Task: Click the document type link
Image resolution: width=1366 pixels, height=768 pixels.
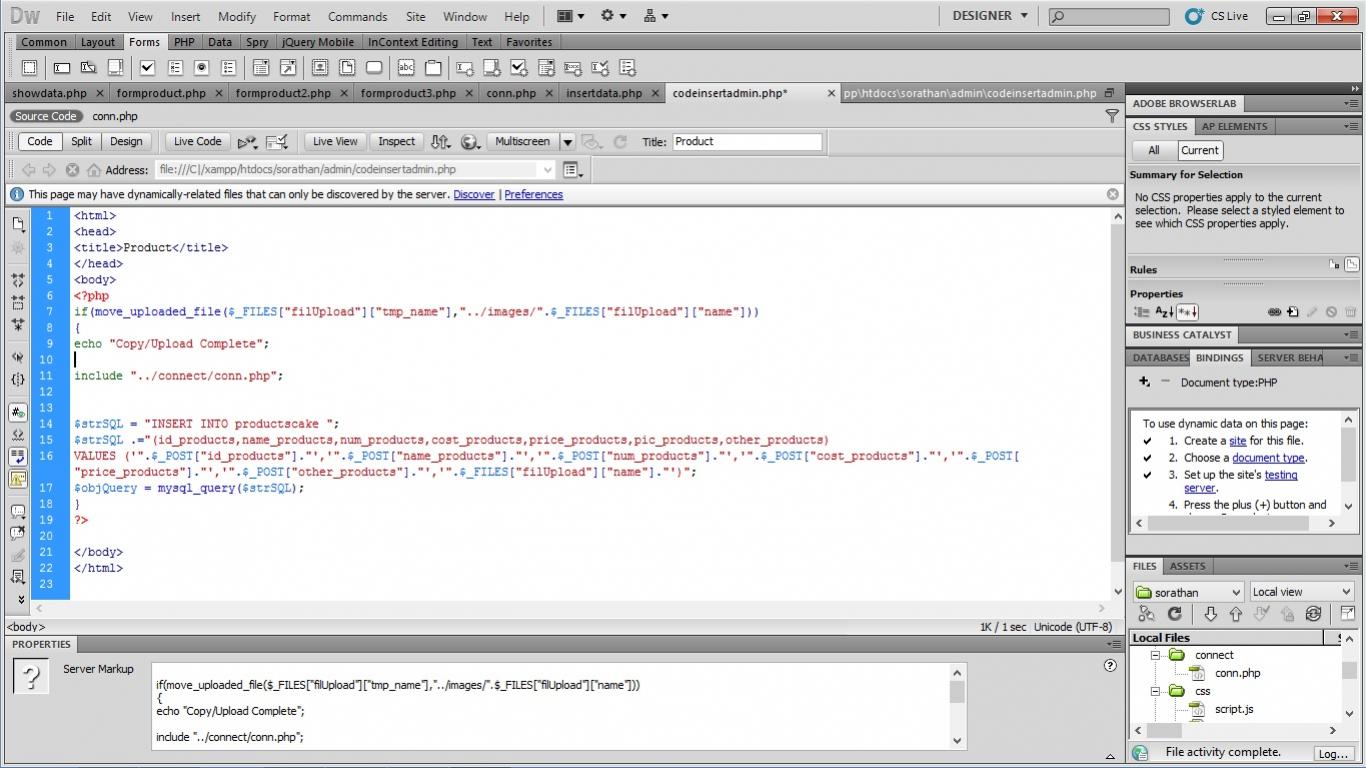Action: 1268,458
